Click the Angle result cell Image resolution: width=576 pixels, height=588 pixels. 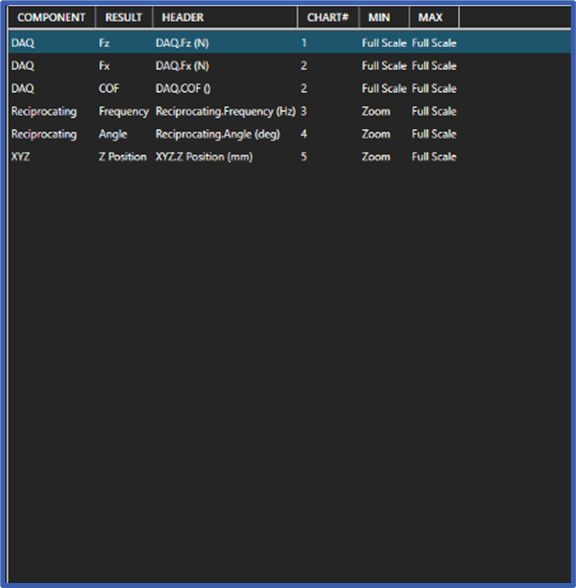pos(113,135)
